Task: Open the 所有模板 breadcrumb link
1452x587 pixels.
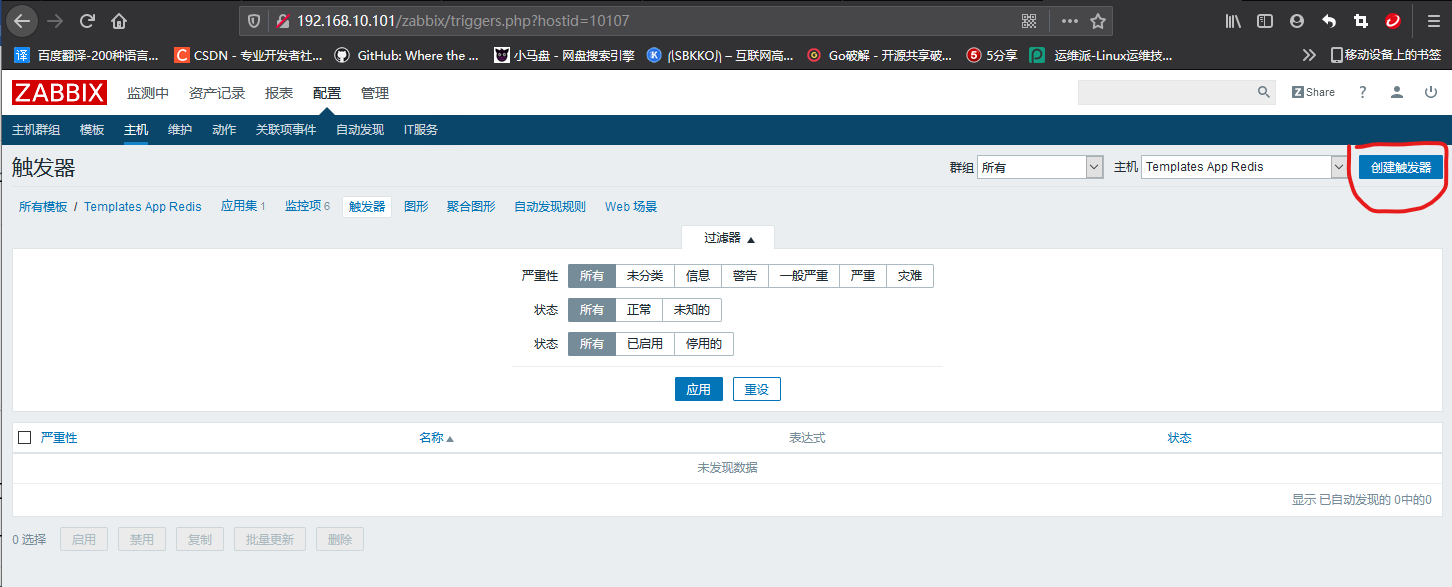Action: tap(43, 207)
